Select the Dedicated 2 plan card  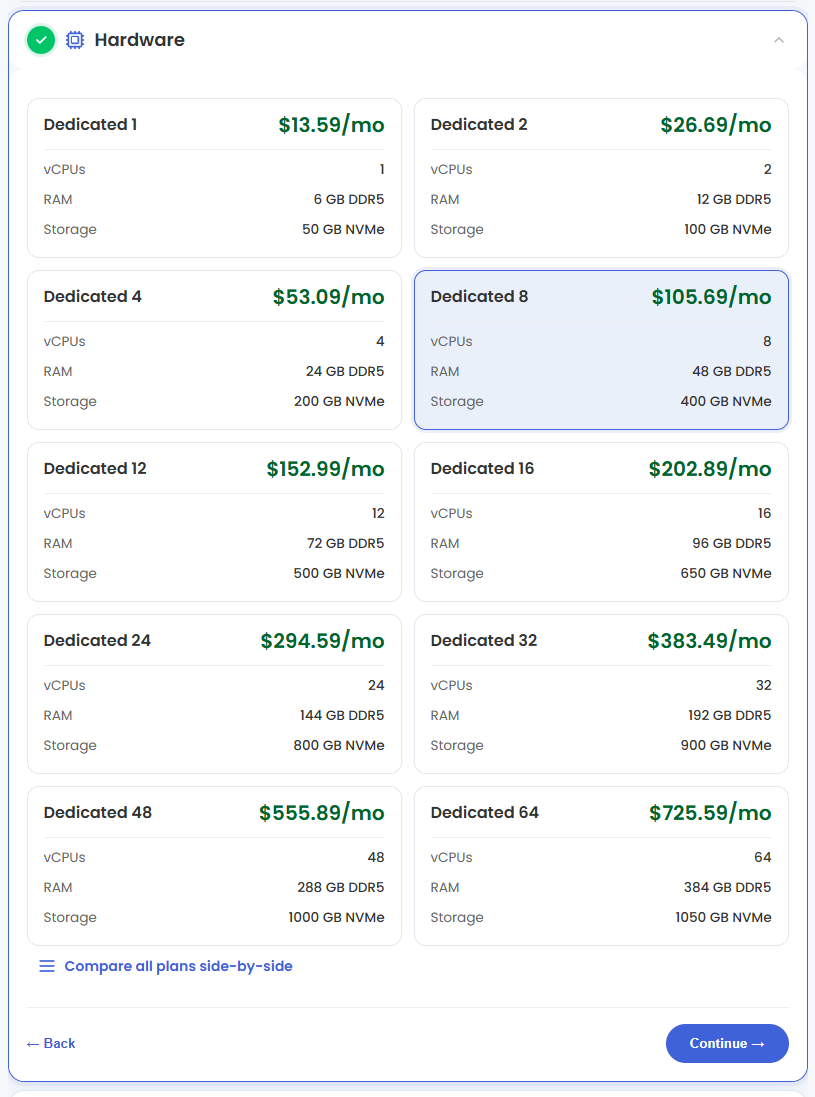point(601,178)
